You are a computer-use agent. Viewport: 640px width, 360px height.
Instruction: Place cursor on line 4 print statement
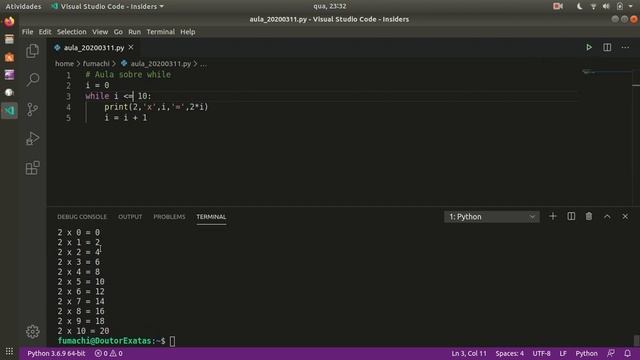coord(156,107)
